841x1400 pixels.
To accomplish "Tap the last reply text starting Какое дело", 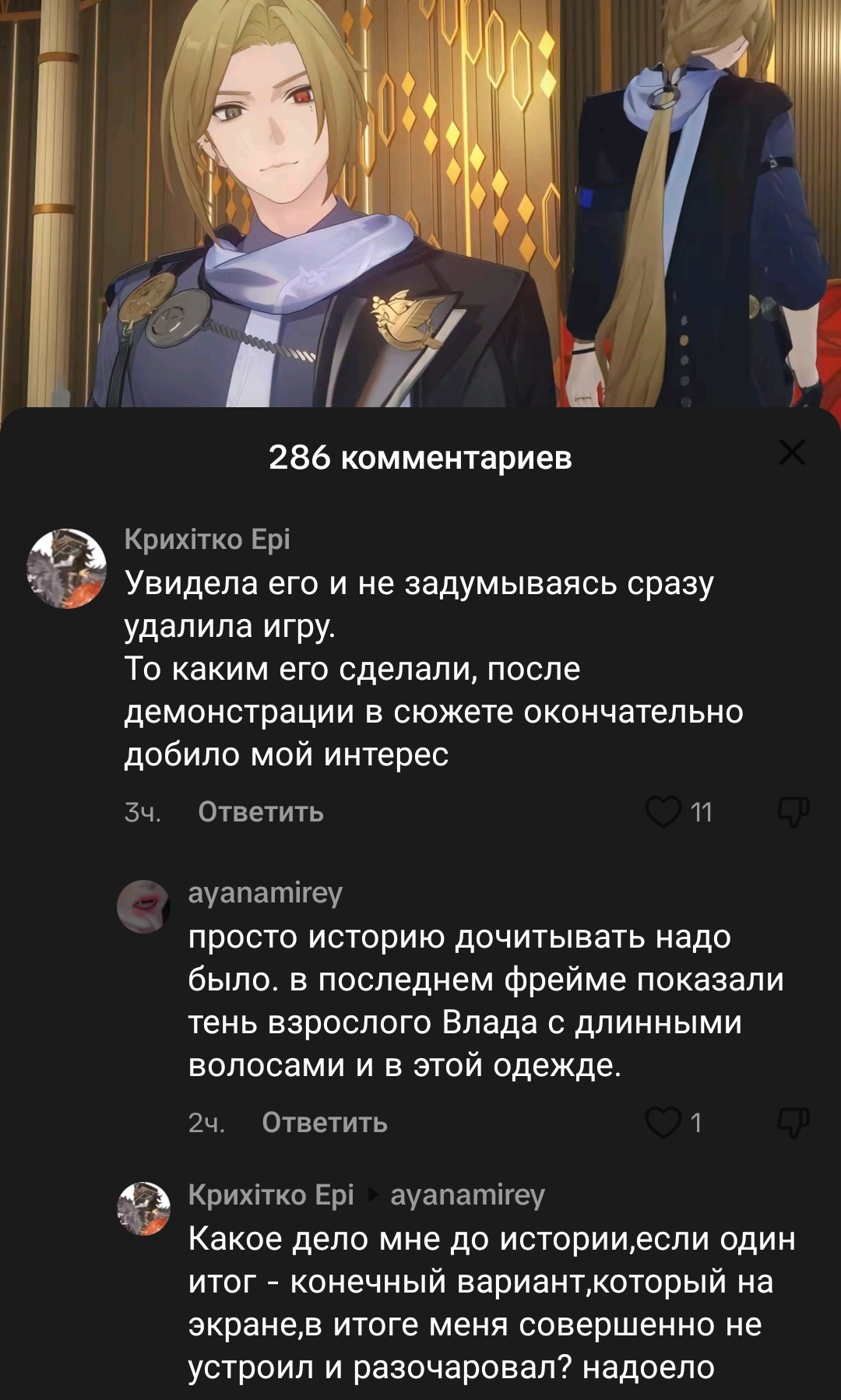I will click(492, 1303).
